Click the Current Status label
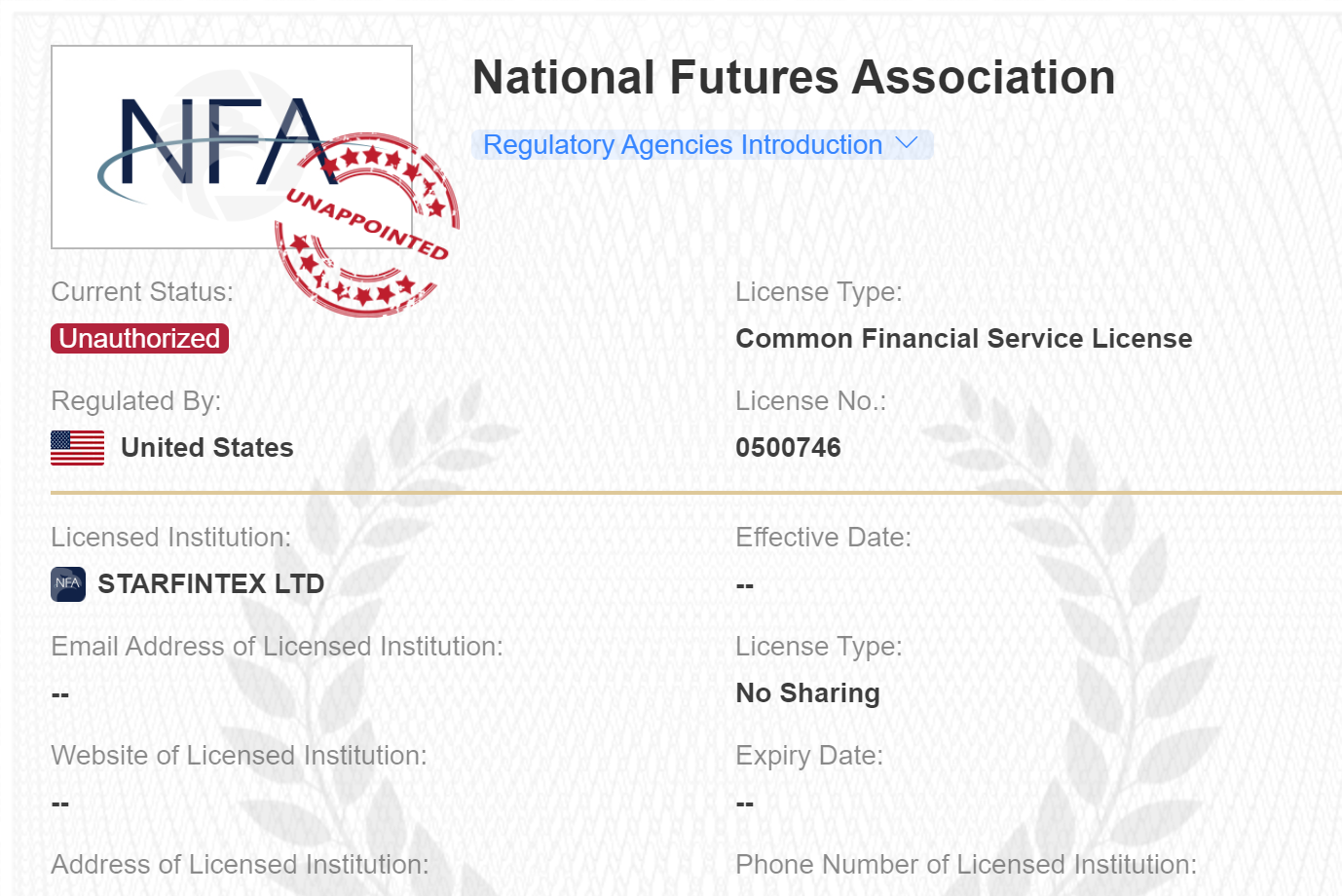The width and height of the screenshot is (1342, 896). tap(142, 292)
